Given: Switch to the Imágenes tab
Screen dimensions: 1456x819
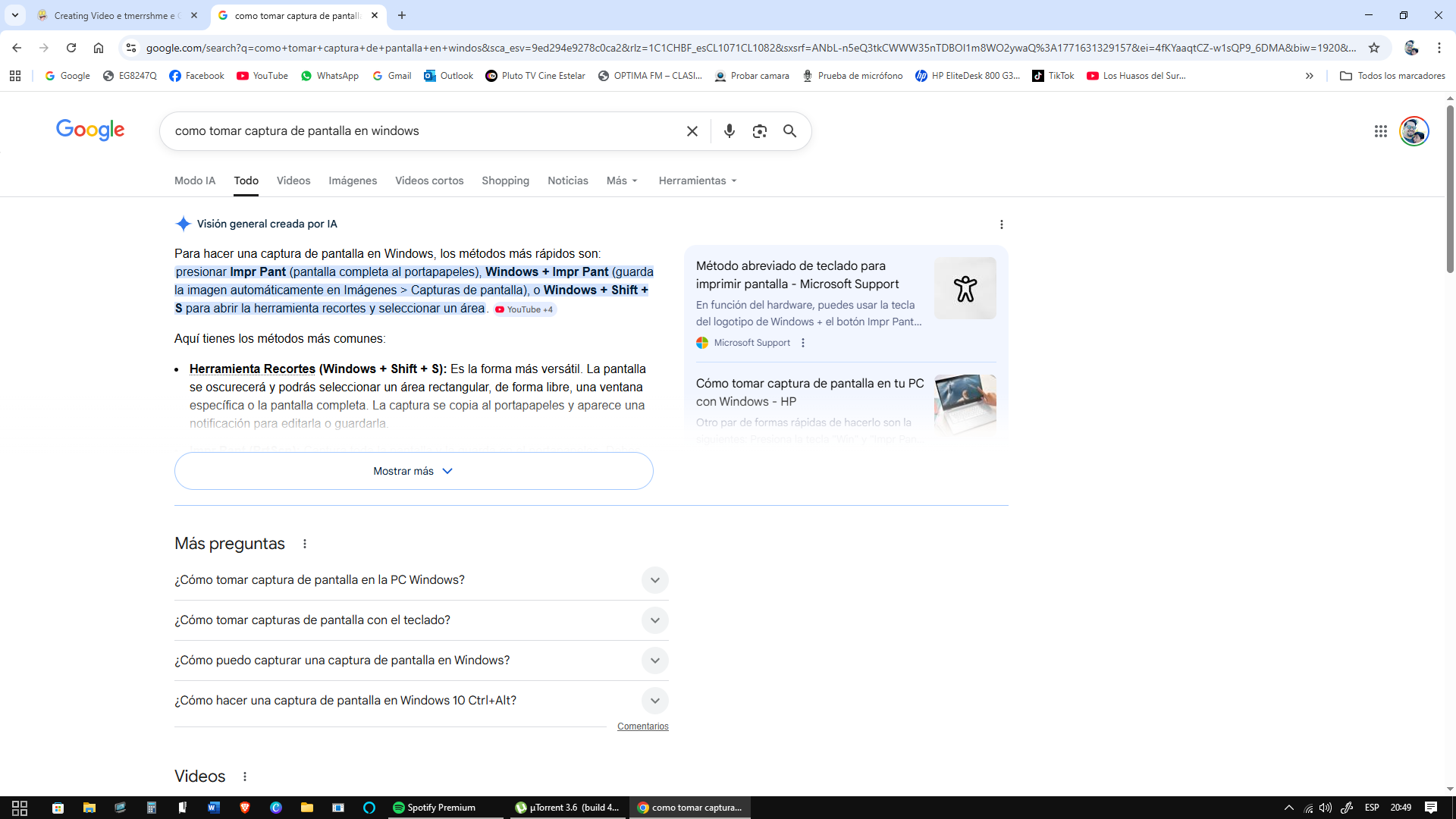Looking at the screenshot, I should tap(353, 180).
